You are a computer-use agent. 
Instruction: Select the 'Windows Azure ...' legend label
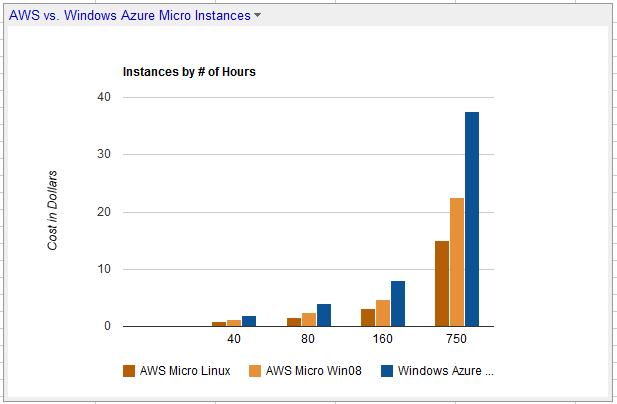(445, 371)
